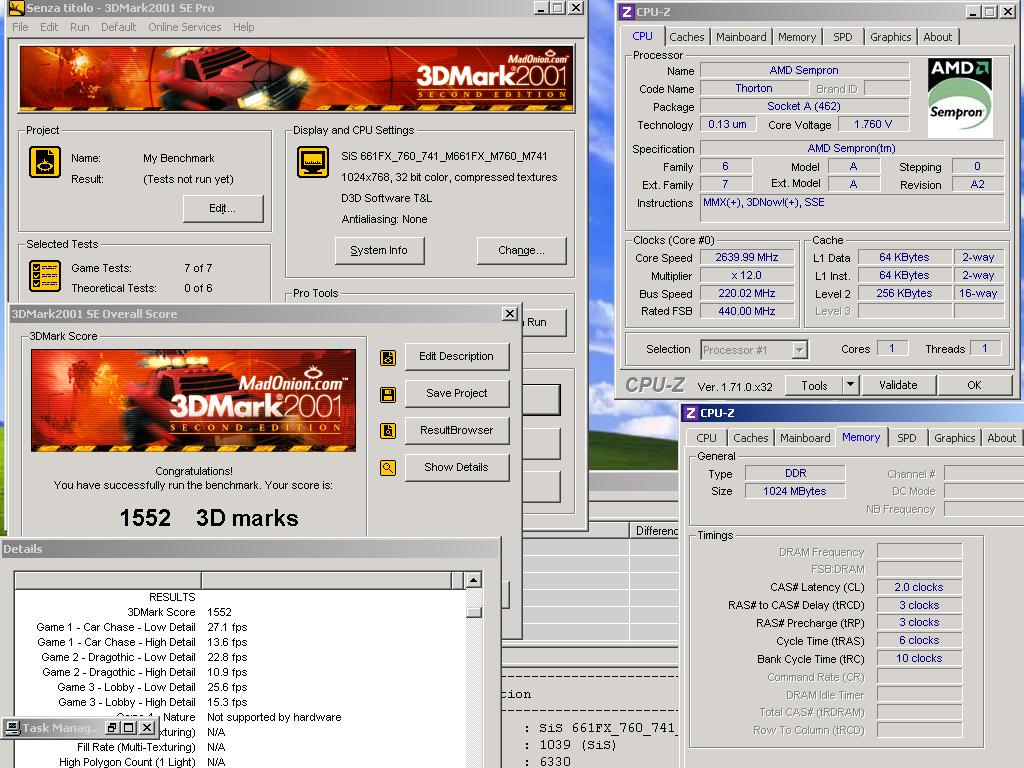Click the Details list scrollbar thumb
Screen dimensions: 1024x768
[474, 612]
